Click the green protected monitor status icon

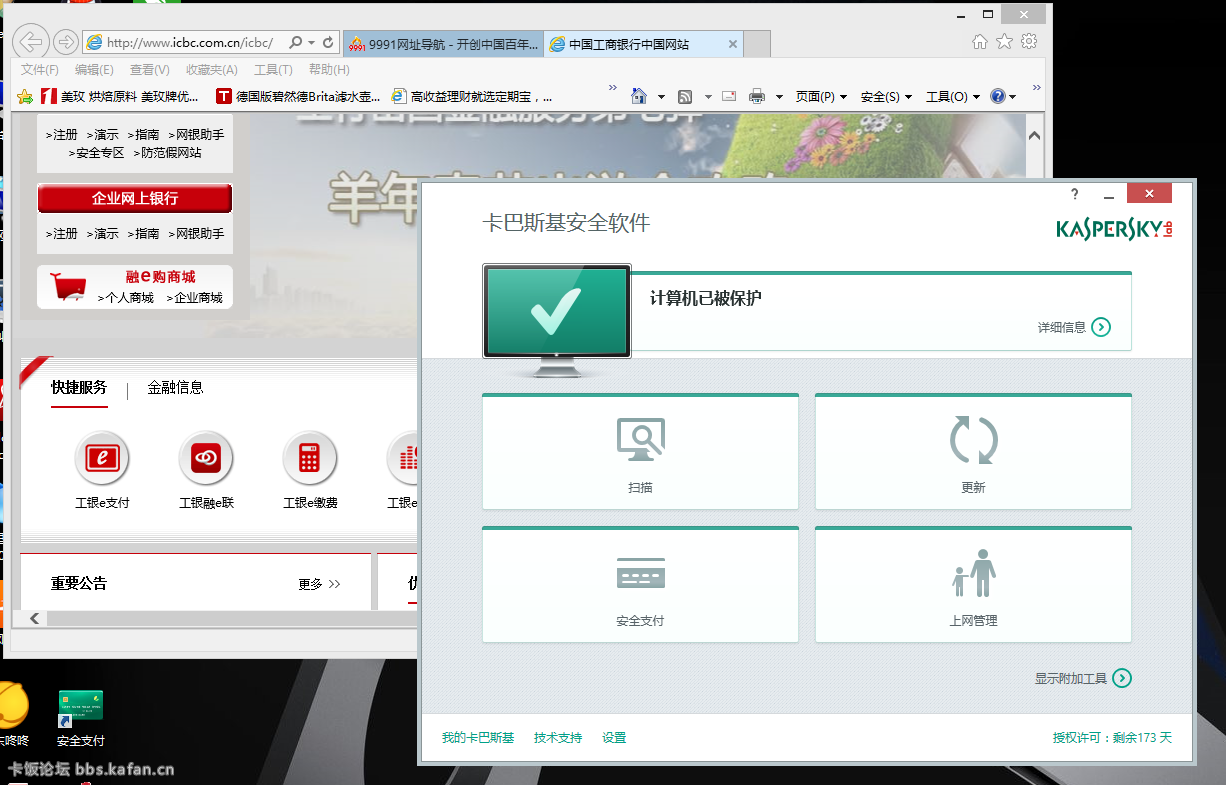click(x=556, y=311)
